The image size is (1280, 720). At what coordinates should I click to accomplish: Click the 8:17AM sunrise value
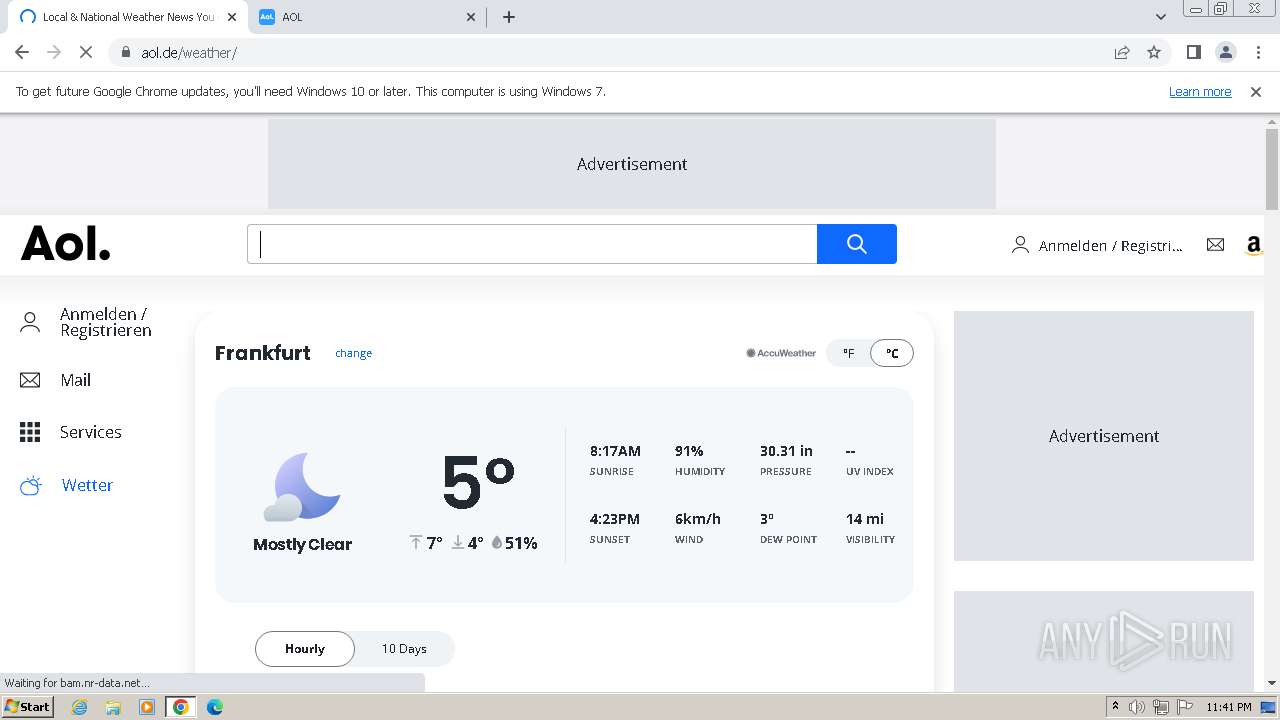pyautogui.click(x=615, y=451)
